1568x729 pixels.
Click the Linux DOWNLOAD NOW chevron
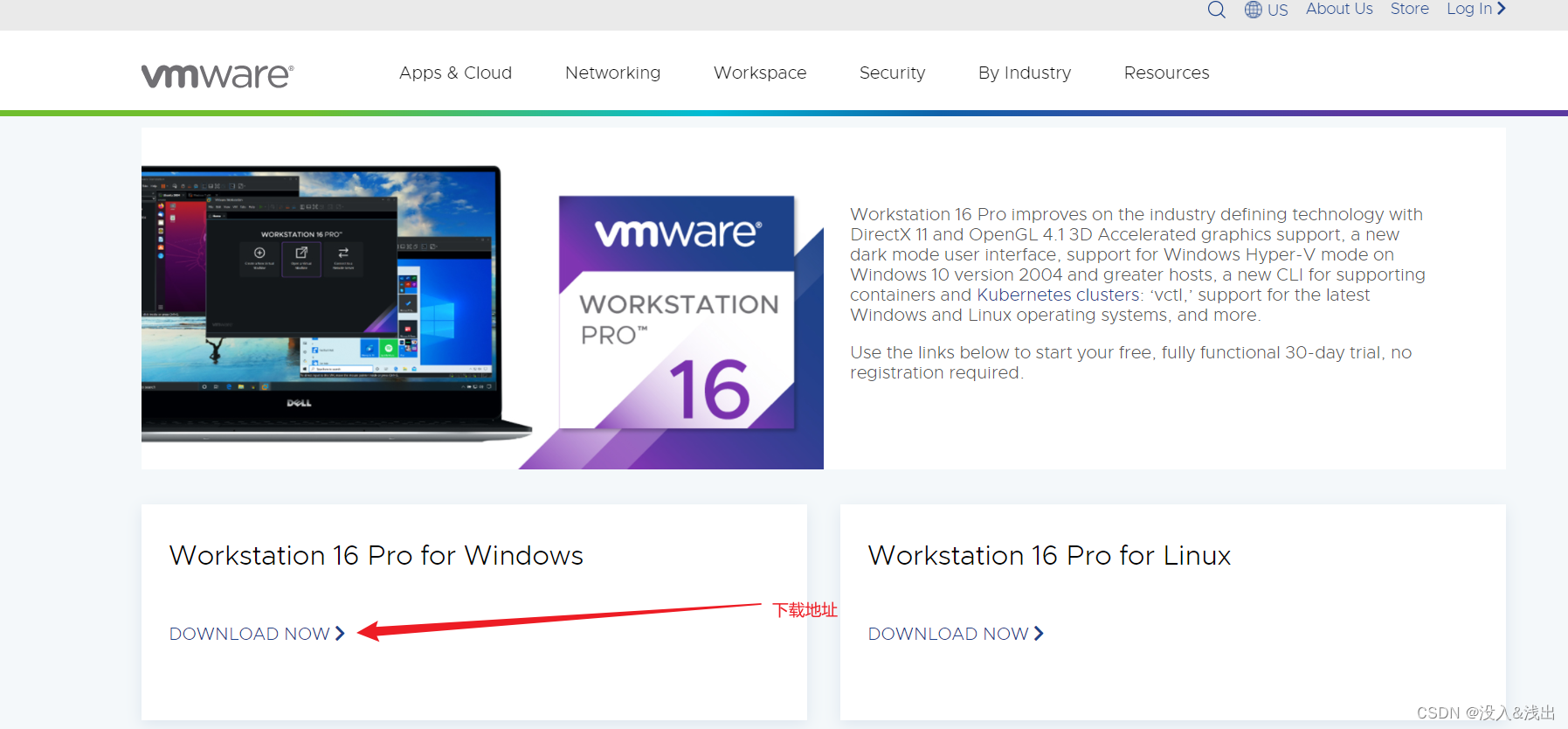(x=1039, y=634)
